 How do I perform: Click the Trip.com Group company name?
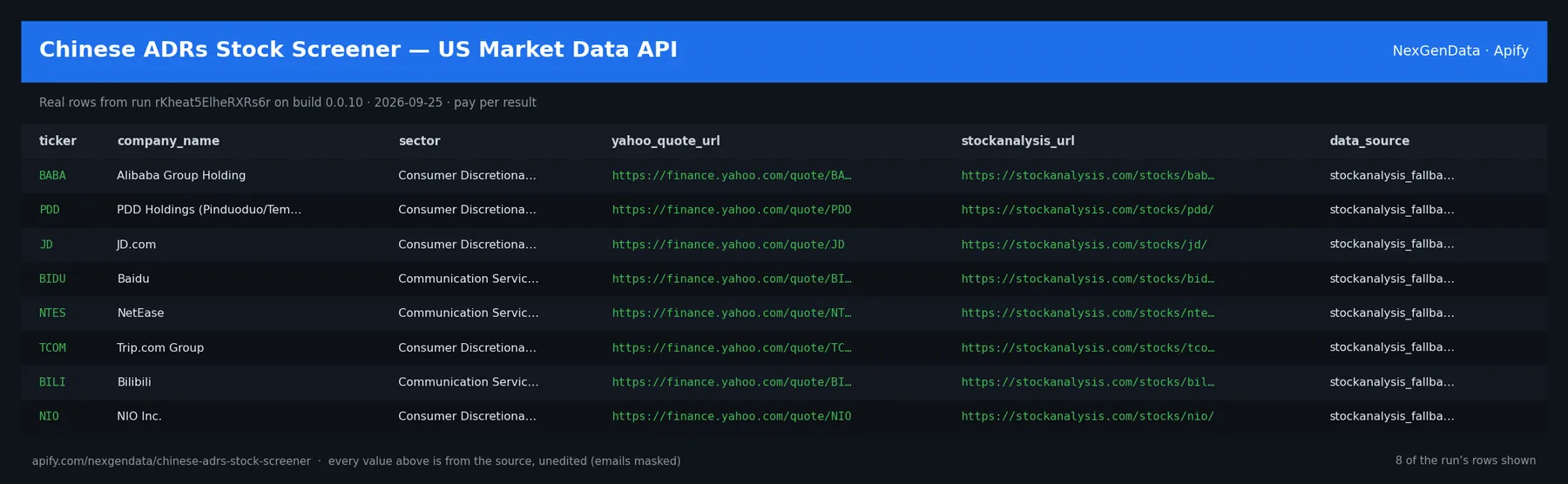click(x=160, y=347)
